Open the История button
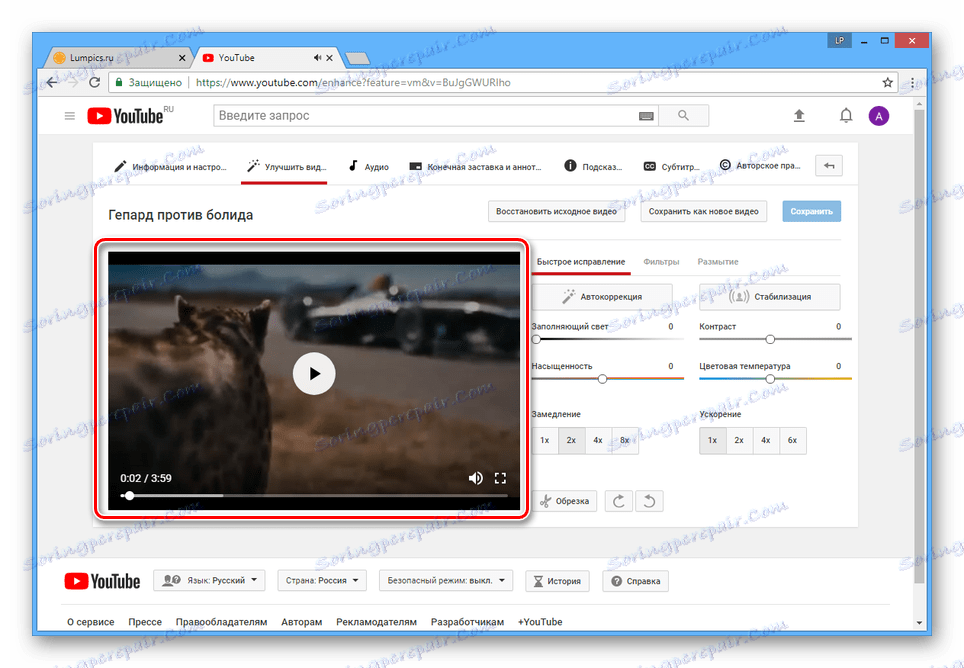Screen dimensions: 964x668 (x=557, y=581)
